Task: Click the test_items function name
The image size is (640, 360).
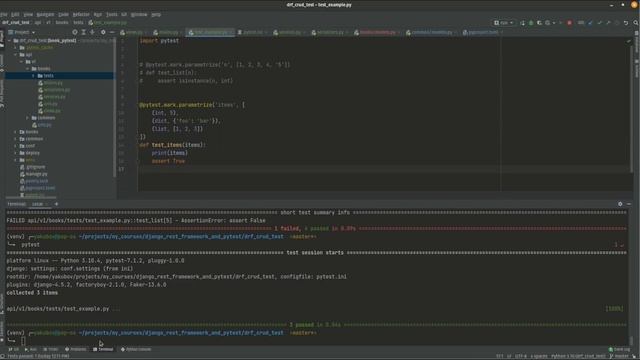Action: pyautogui.click(x=167, y=145)
